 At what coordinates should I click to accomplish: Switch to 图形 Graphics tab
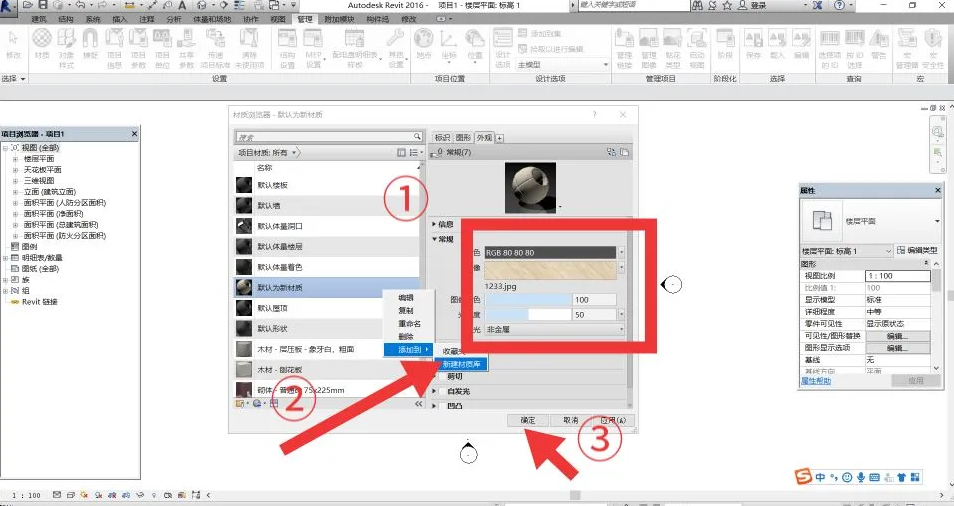coord(463,137)
